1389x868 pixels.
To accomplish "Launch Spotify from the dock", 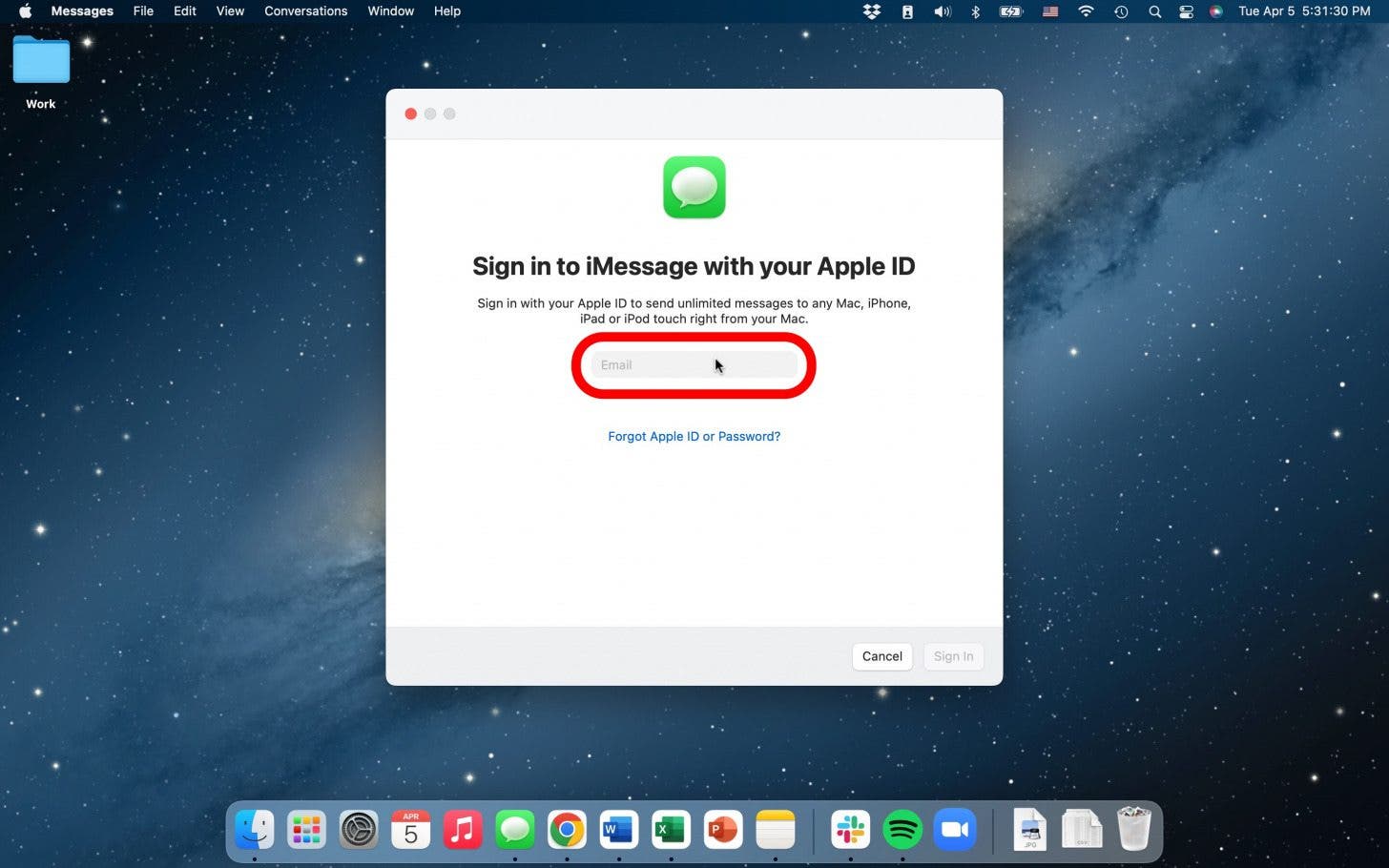I will click(902, 830).
